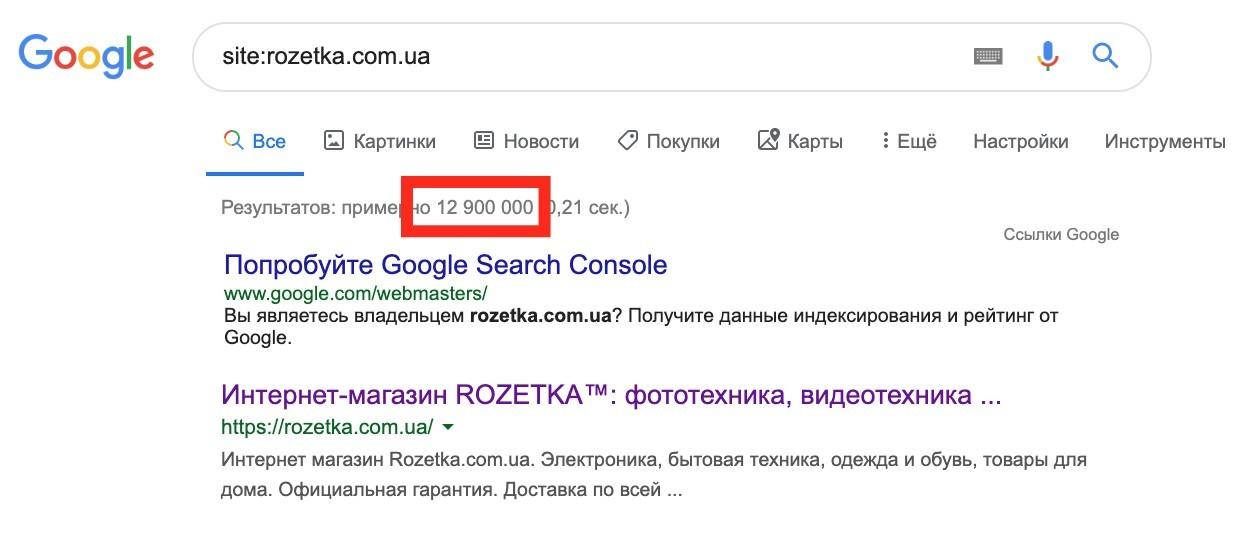Click the Google logo
The image size is (1254, 536).
(x=86, y=54)
